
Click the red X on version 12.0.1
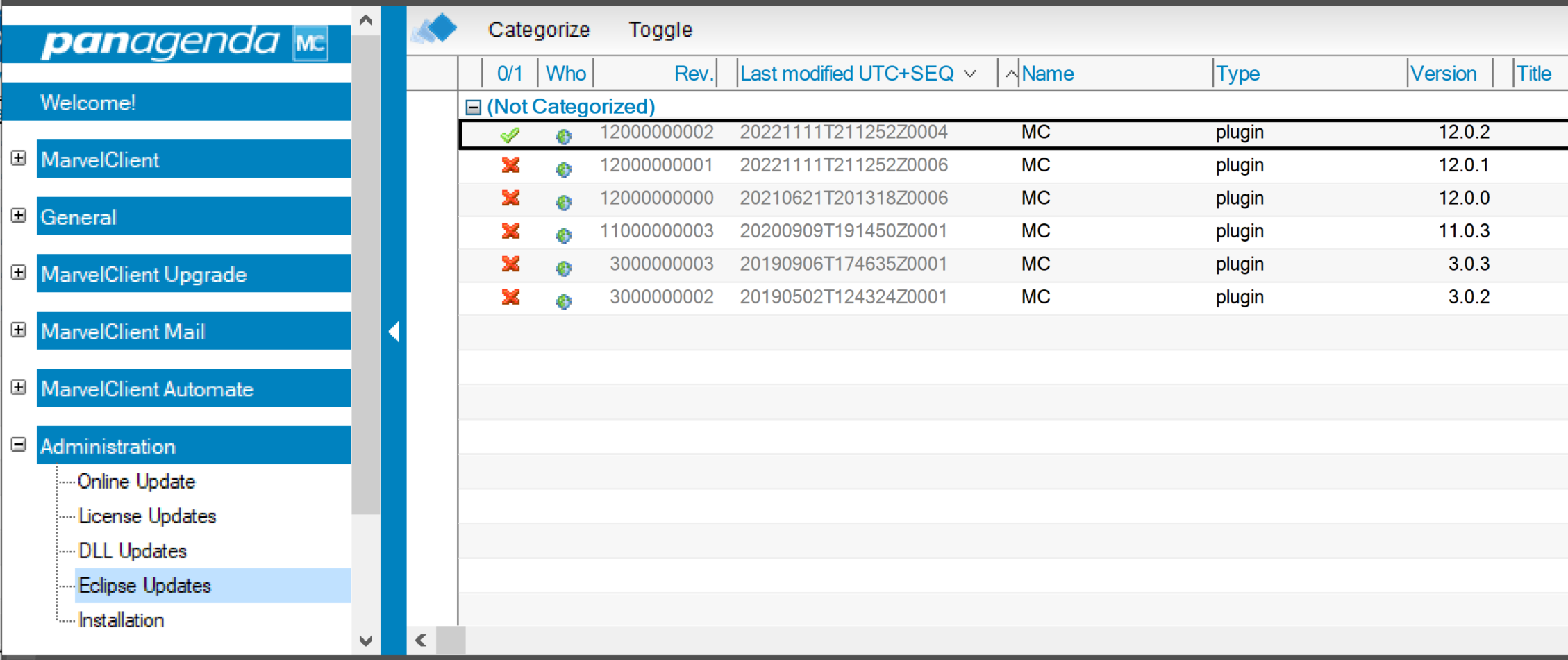point(510,165)
